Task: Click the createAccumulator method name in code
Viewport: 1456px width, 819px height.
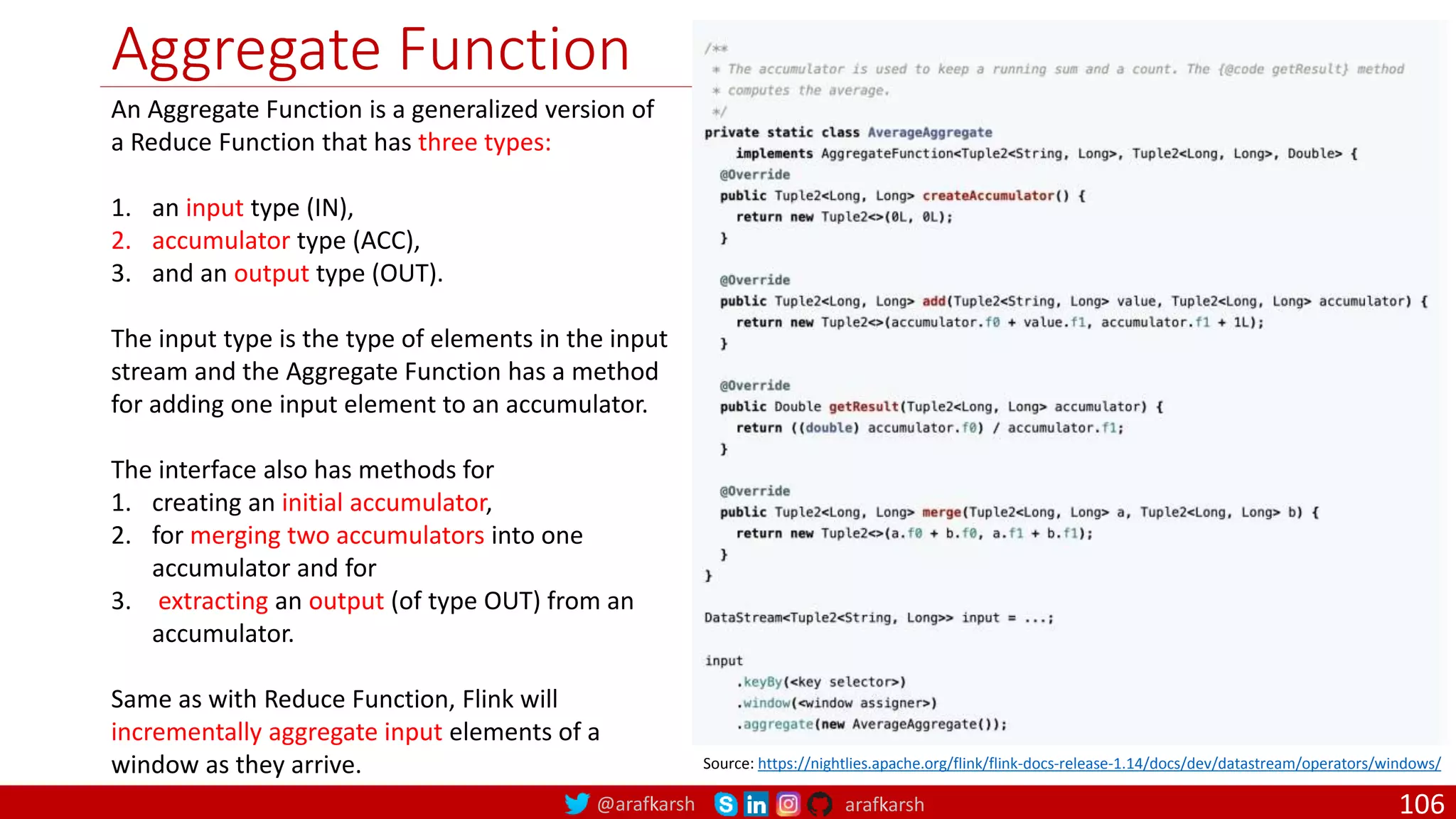Action: (988, 196)
